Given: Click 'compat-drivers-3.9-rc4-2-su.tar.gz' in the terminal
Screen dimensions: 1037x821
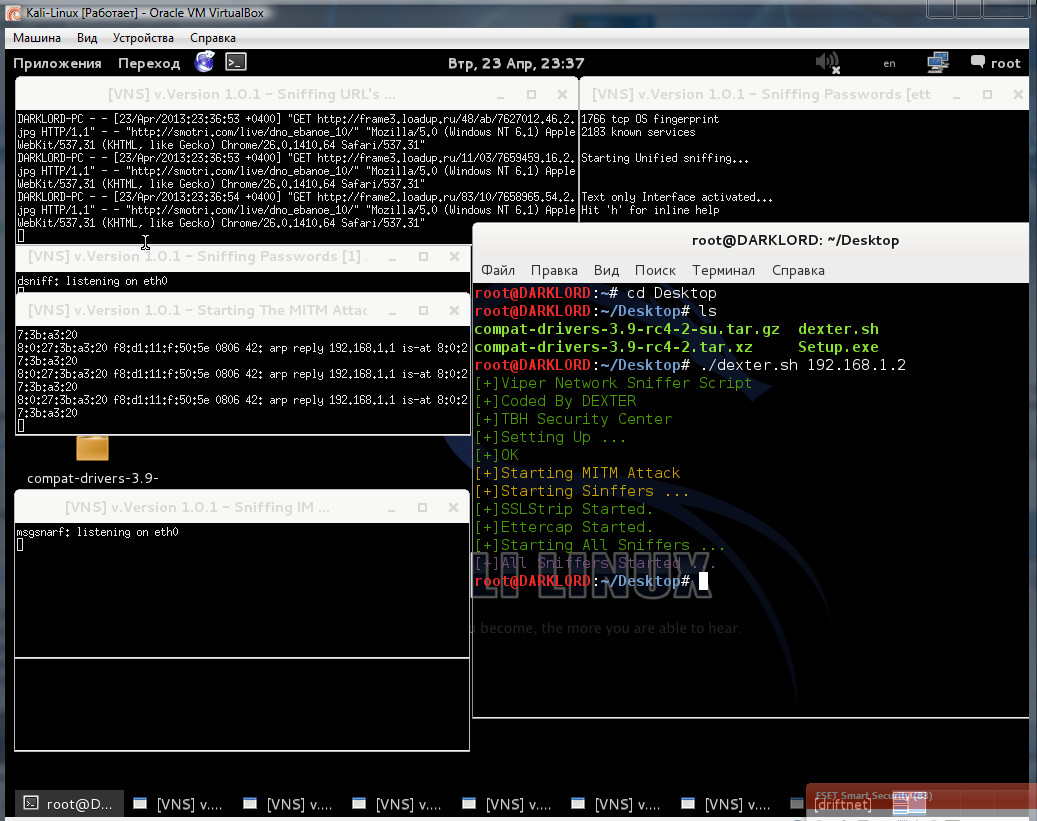Looking at the screenshot, I should click(x=627, y=329).
